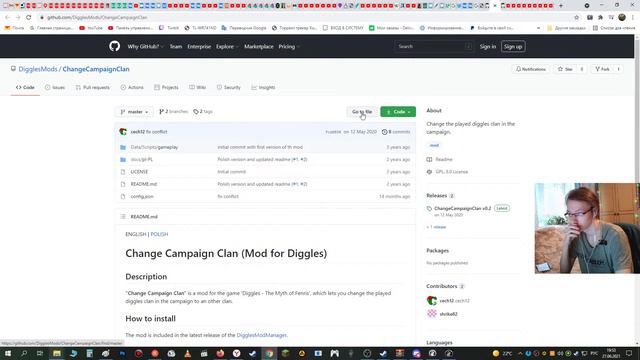Fork the repository

pyautogui.click(x=602, y=69)
